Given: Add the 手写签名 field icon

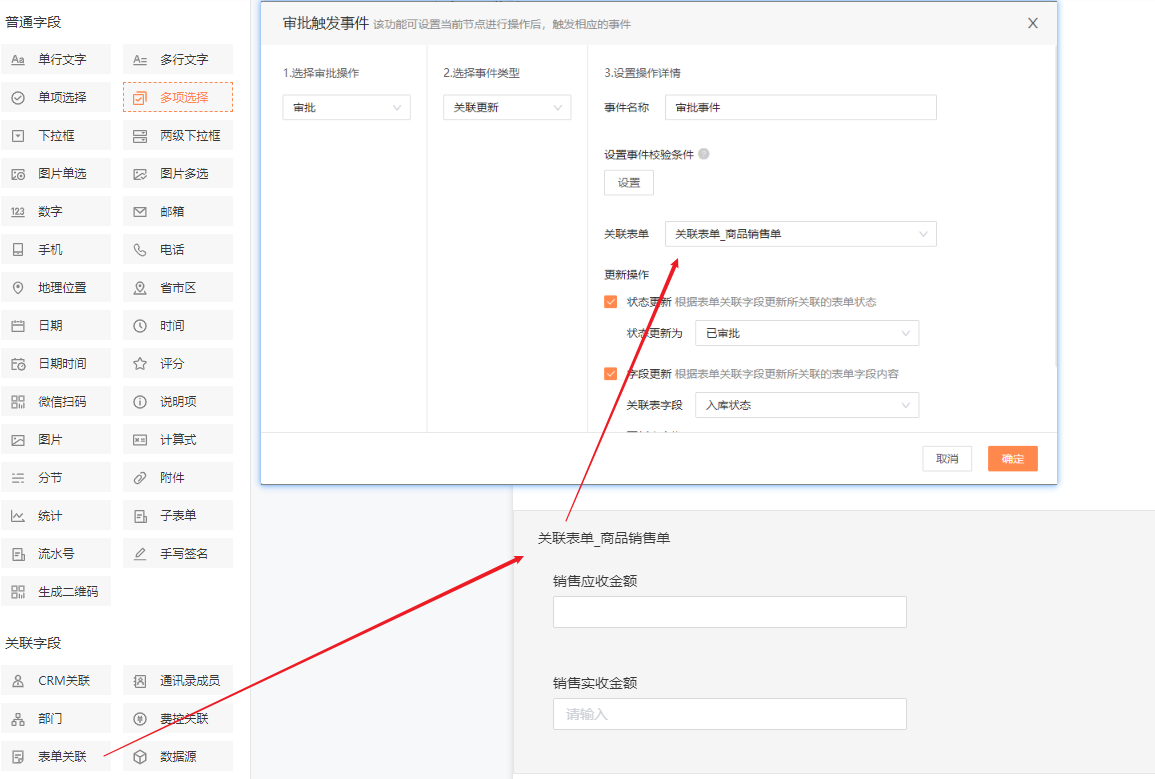Looking at the screenshot, I should pyautogui.click(x=140, y=554).
